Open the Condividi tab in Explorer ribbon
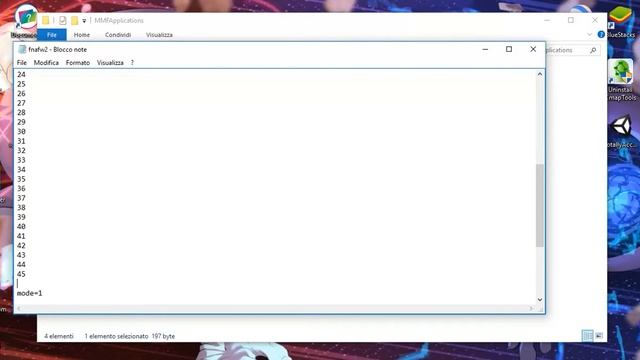Image resolution: width=640 pixels, height=360 pixels. pos(118,35)
